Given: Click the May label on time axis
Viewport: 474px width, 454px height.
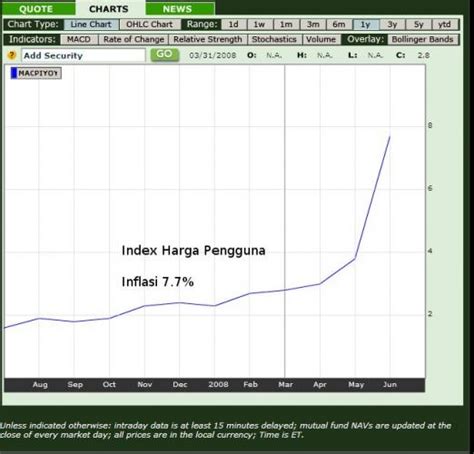Looking at the screenshot, I should tap(356, 385).
